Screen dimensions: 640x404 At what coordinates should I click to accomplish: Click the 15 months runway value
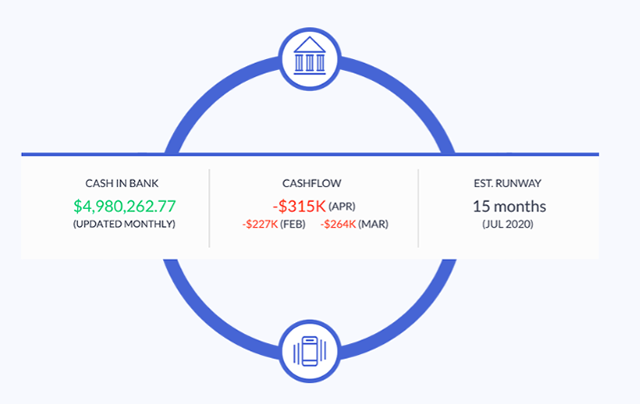(509, 206)
